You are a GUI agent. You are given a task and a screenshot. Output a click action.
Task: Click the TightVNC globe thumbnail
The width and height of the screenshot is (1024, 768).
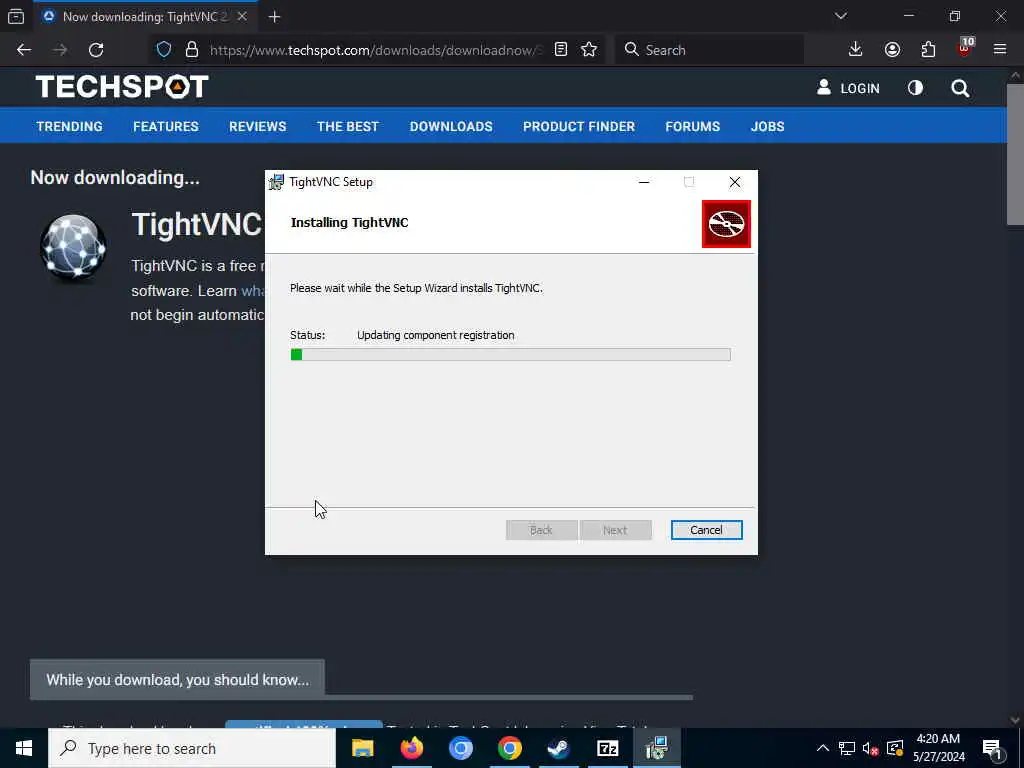pyautogui.click(x=73, y=248)
